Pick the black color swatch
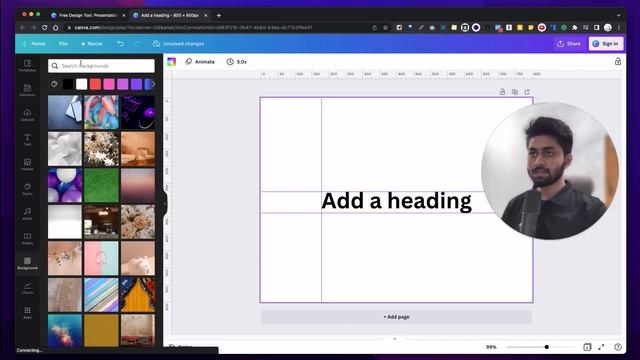The image size is (640, 360). click(68, 84)
